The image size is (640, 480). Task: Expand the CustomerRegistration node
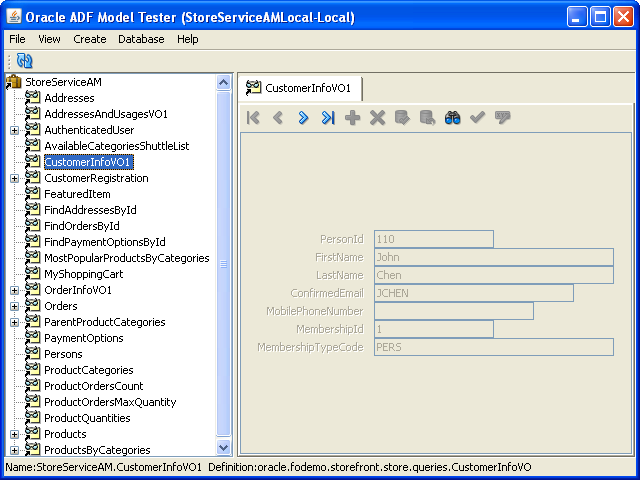tap(14, 178)
